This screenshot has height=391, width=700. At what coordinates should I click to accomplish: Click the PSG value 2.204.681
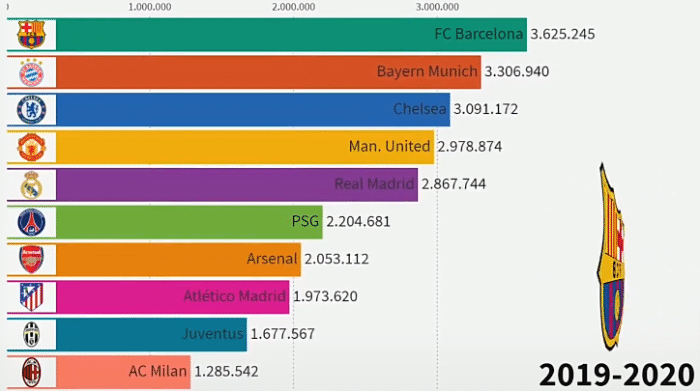pos(358,221)
